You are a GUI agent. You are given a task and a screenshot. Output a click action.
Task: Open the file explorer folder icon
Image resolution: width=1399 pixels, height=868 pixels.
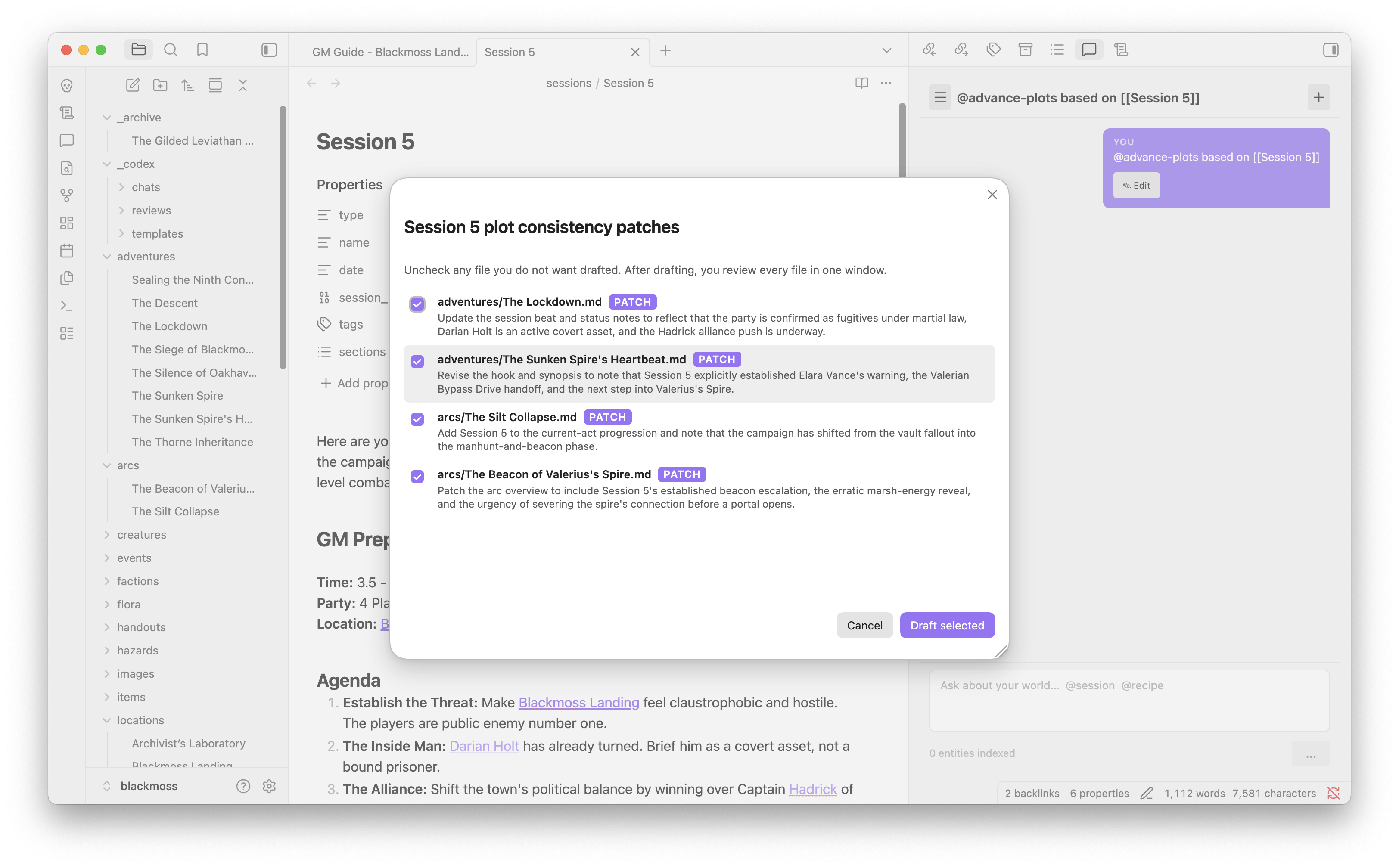[138, 50]
